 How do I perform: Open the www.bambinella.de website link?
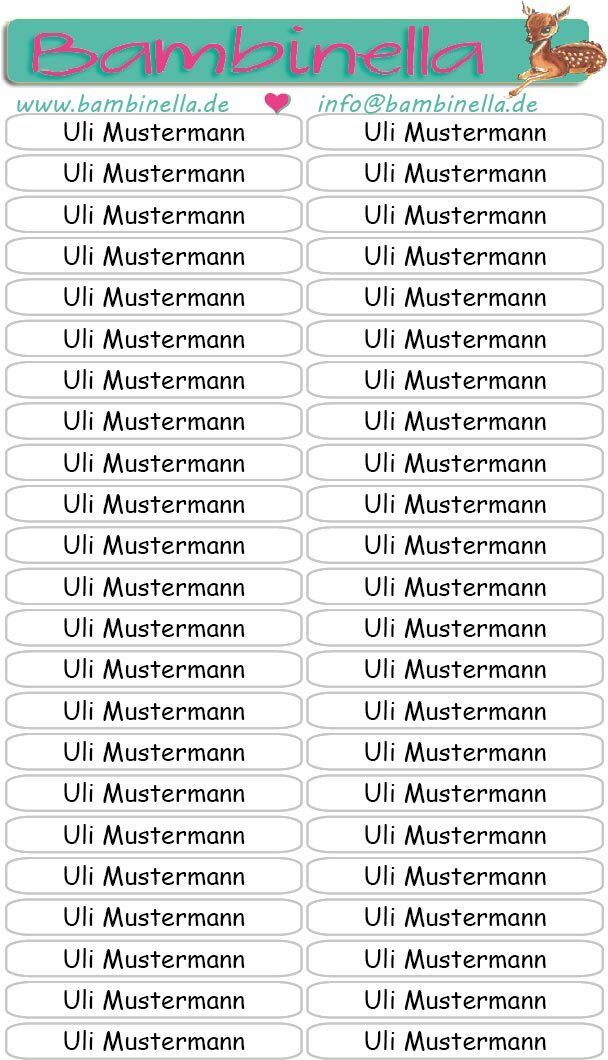(x=123, y=104)
